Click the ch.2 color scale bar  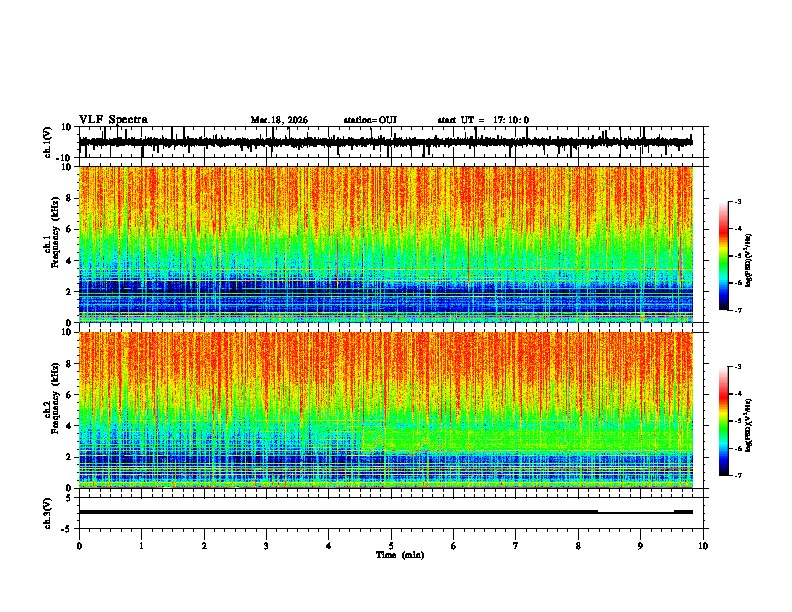pyautogui.click(x=724, y=421)
